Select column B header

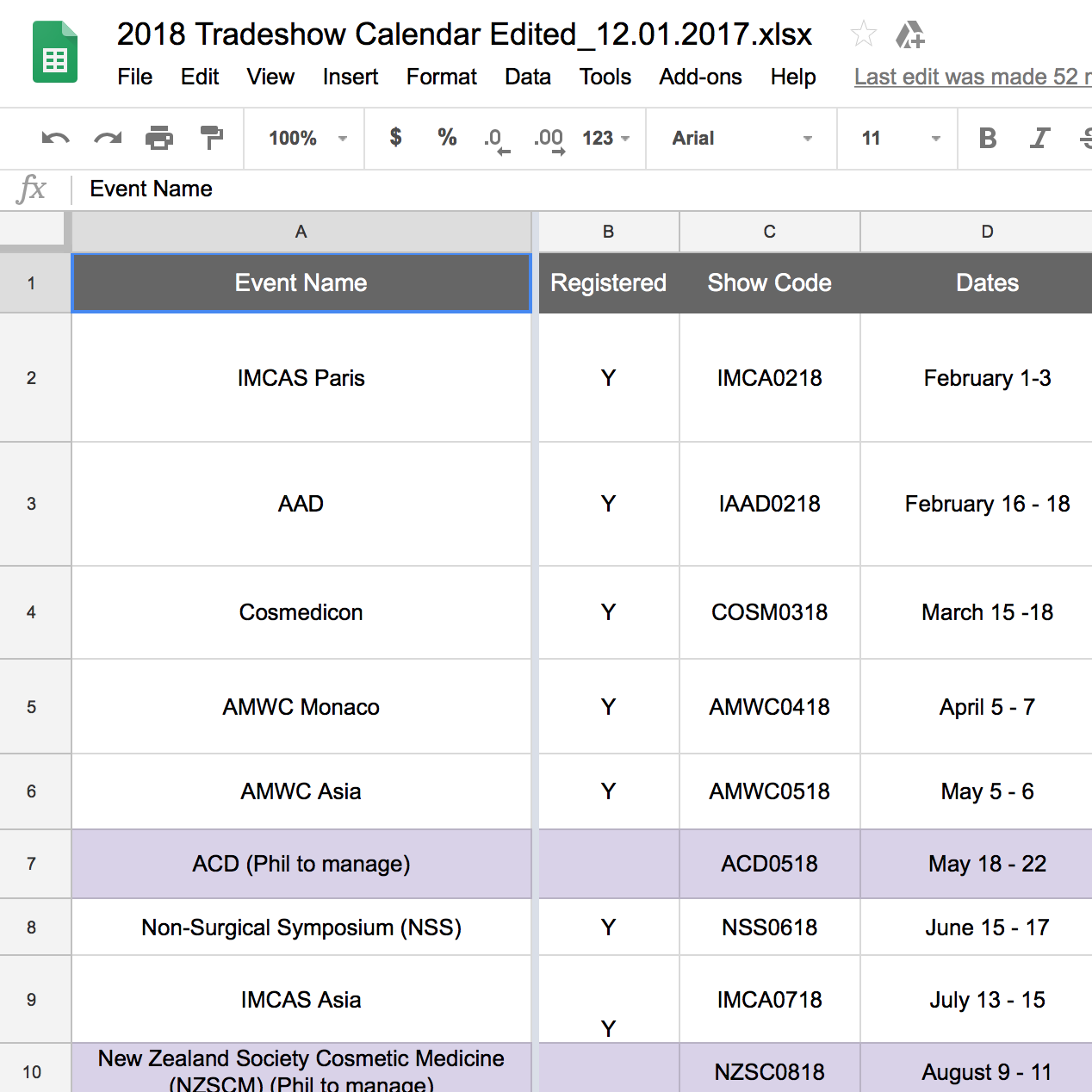[x=608, y=232]
